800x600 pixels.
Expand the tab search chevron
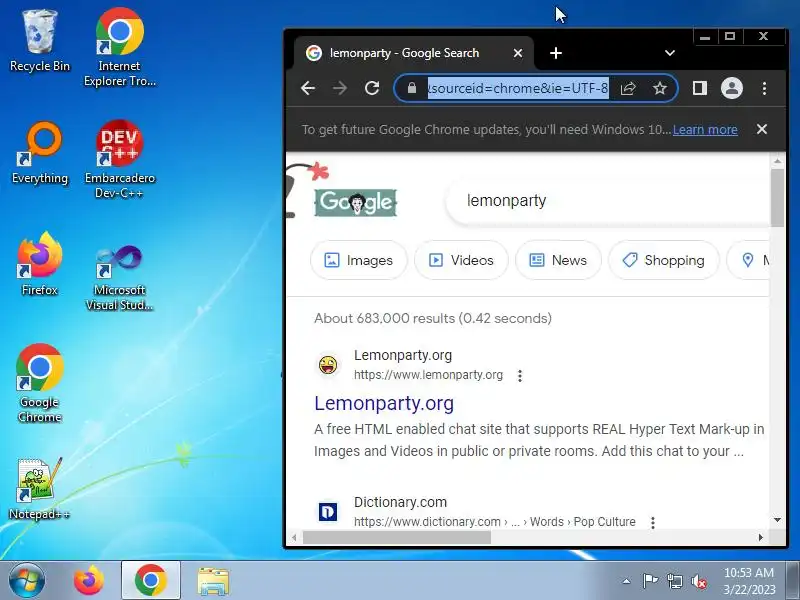[x=670, y=53]
